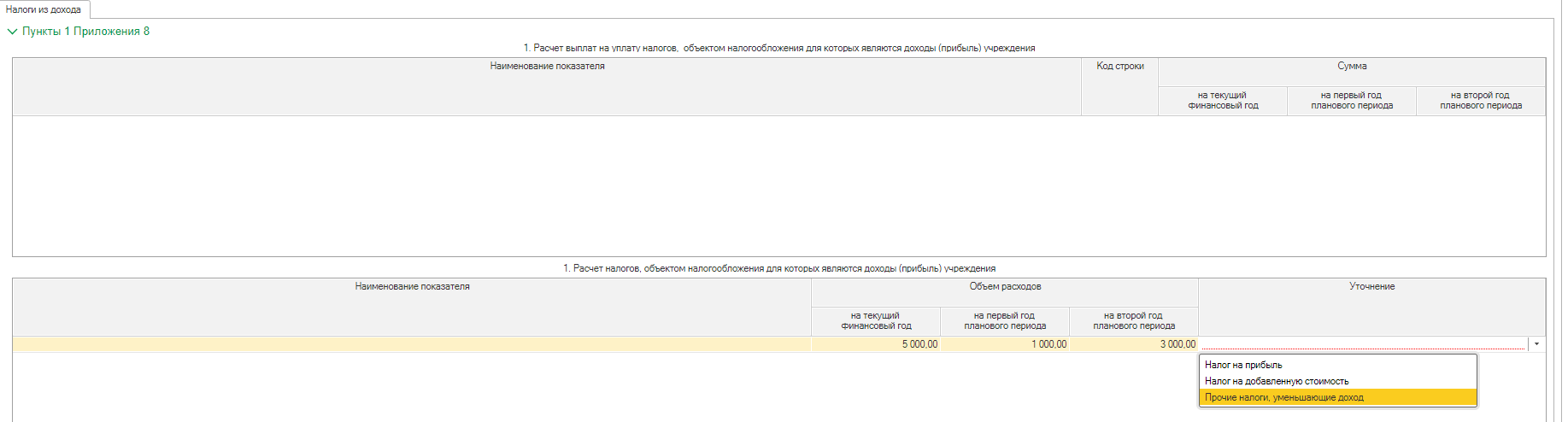The width and height of the screenshot is (1568, 422).
Task: Click на второй год header under Объем расходов
Action: point(1134,321)
